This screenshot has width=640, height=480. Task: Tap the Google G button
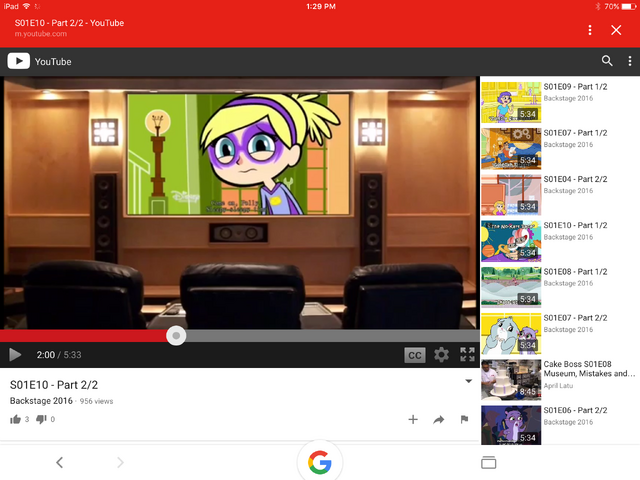pyautogui.click(x=320, y=462)
